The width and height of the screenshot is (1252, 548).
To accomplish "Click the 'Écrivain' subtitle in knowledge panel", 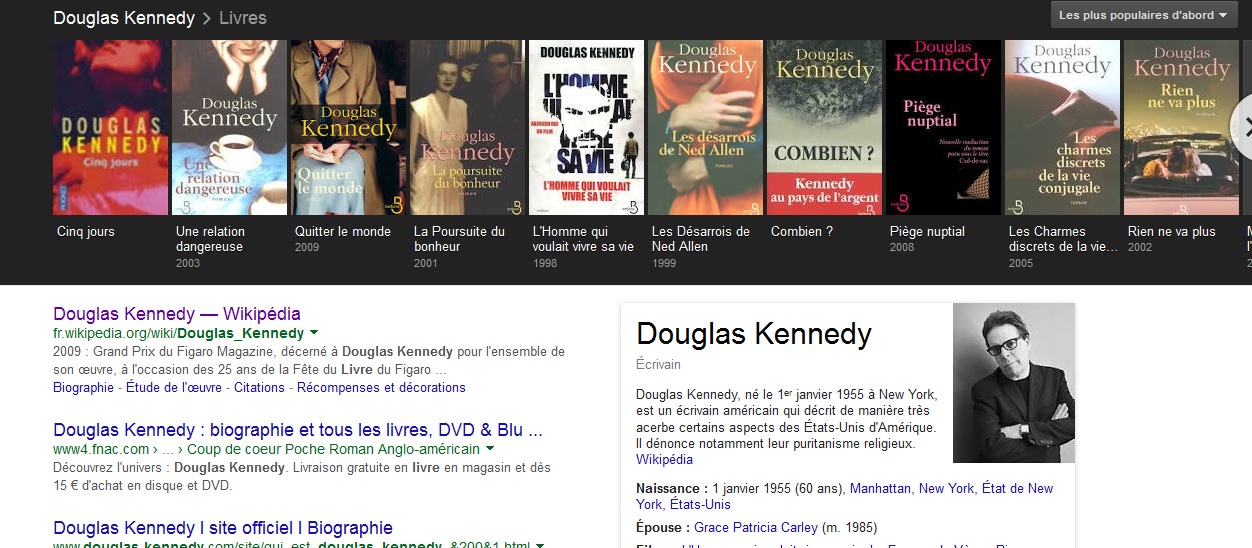I will pos(658,365).
